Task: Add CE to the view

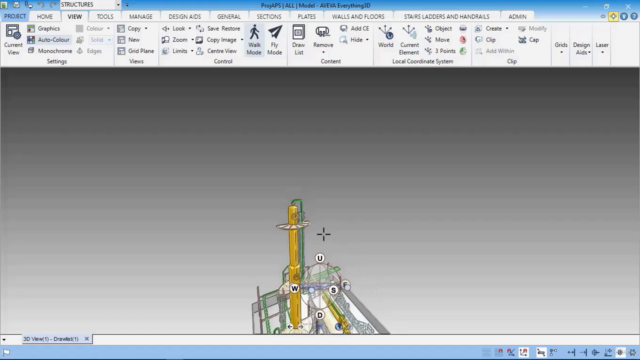Action: pos(354,29)
